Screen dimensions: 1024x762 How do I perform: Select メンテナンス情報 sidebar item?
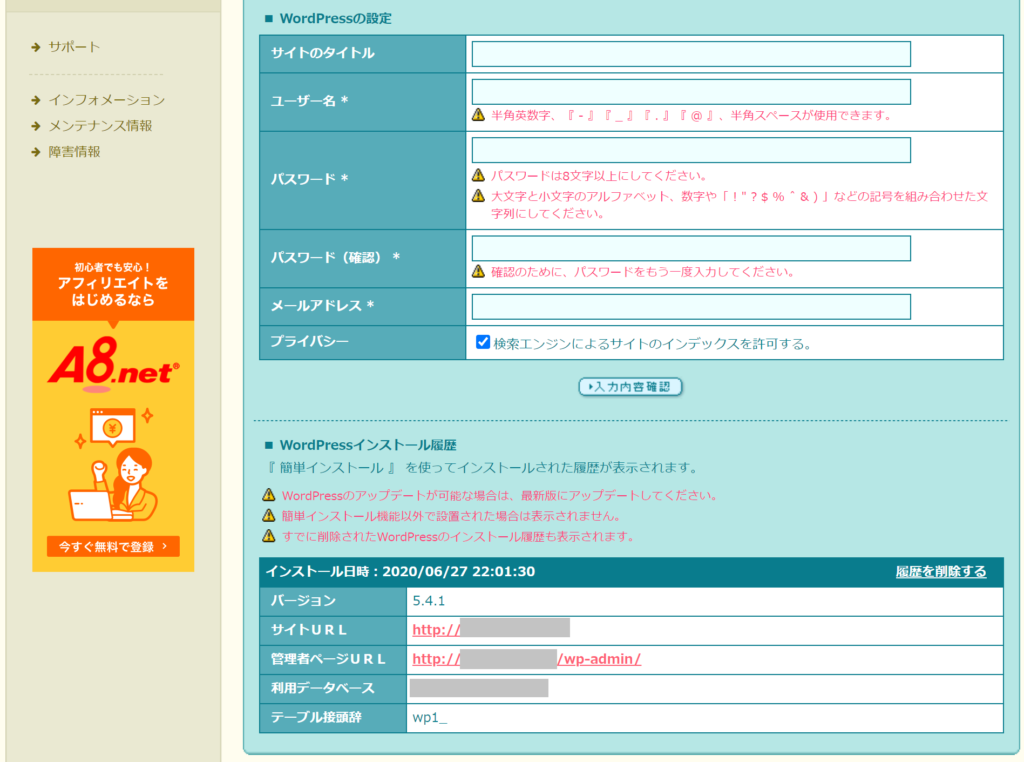coord(100,126)
